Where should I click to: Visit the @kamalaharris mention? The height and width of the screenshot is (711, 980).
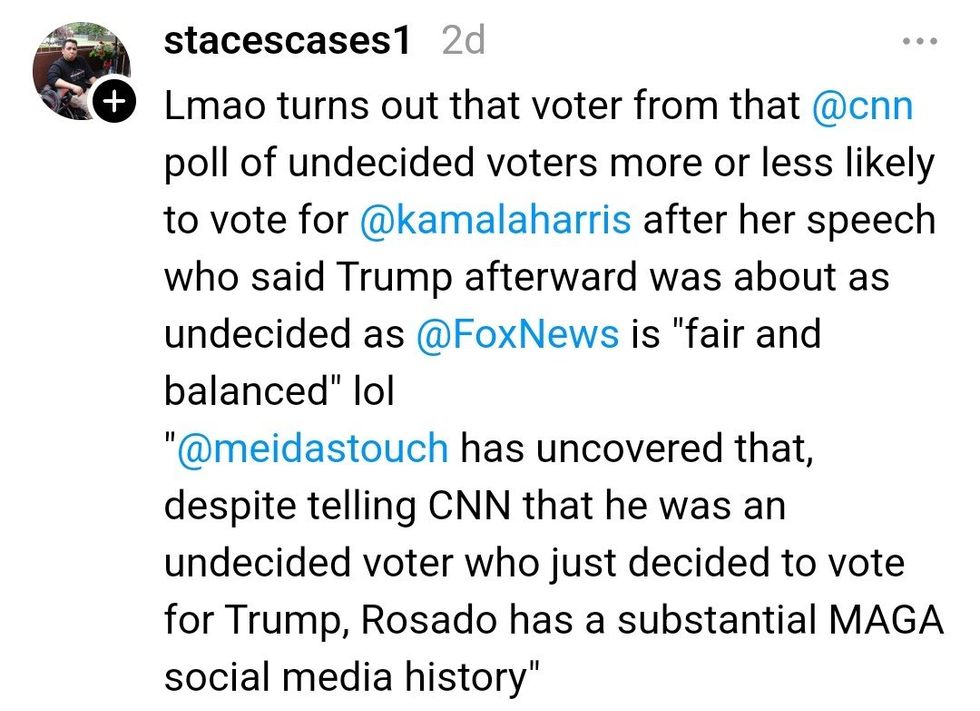pos(494,219)
